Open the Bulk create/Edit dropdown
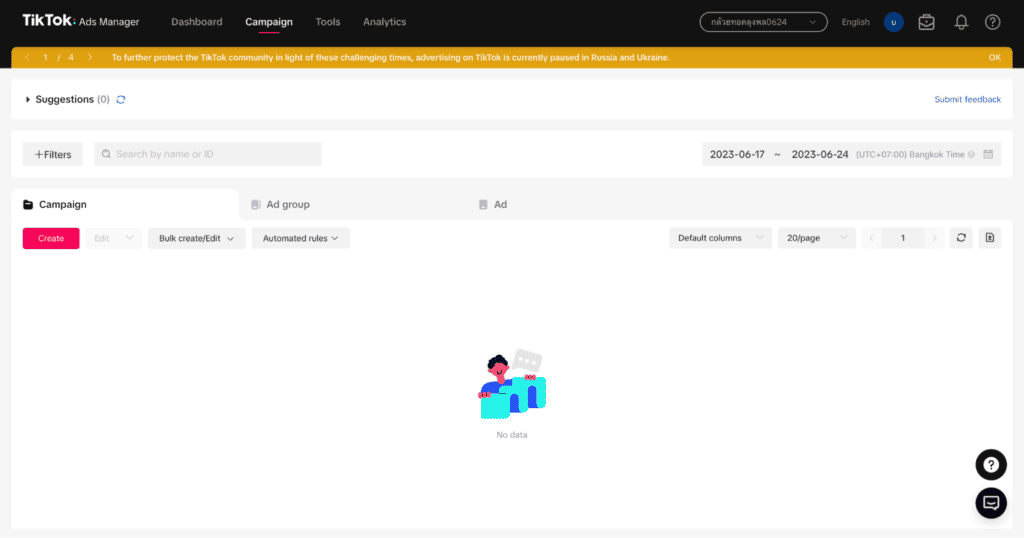Viewport: 1024px width, 538px height. (197, 238)
